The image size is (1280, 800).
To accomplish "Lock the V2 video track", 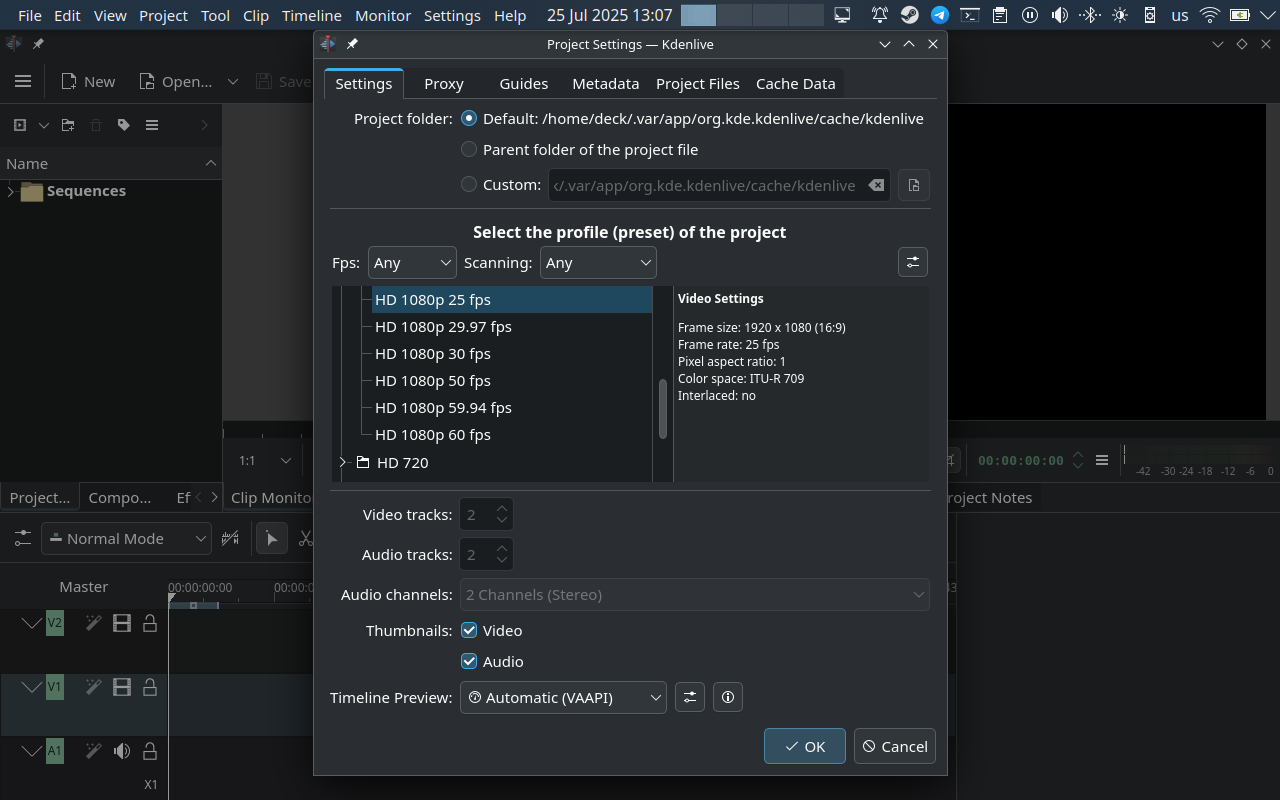I will pyautogui.click(x=150, y=624).
